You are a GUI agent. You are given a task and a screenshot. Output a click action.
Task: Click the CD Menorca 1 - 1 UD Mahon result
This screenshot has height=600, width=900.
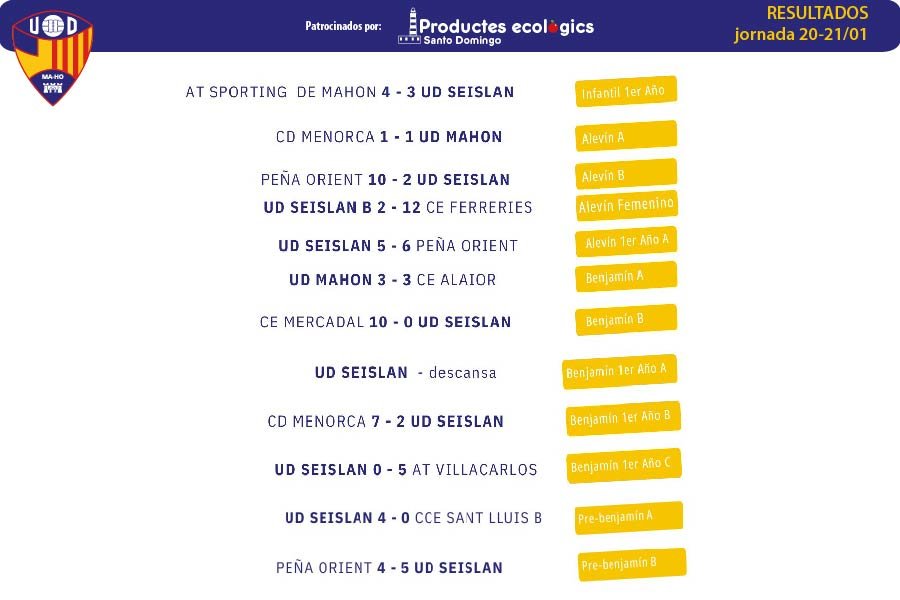click(389, 137)
